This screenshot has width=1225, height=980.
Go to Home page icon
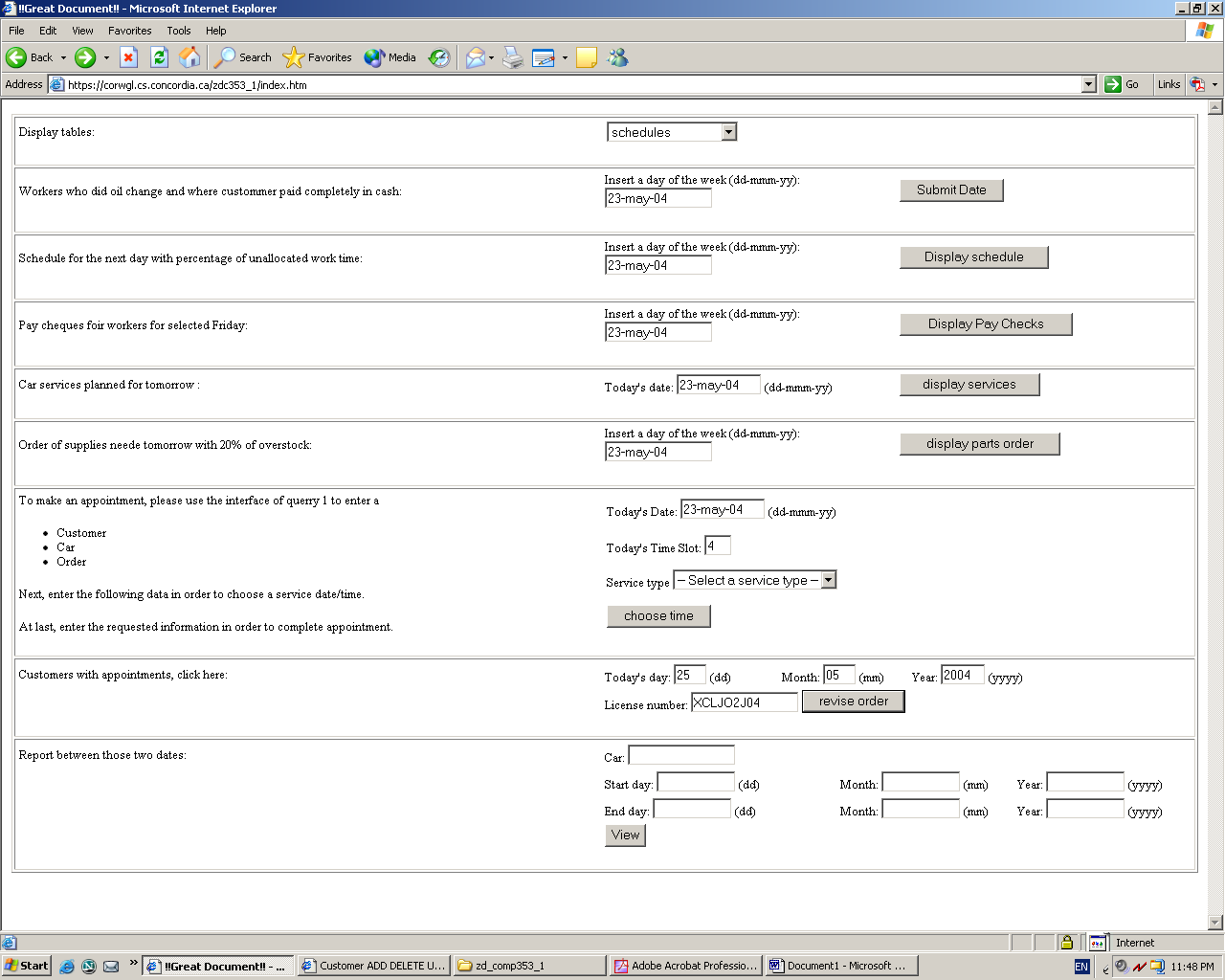tap(189, 57)
